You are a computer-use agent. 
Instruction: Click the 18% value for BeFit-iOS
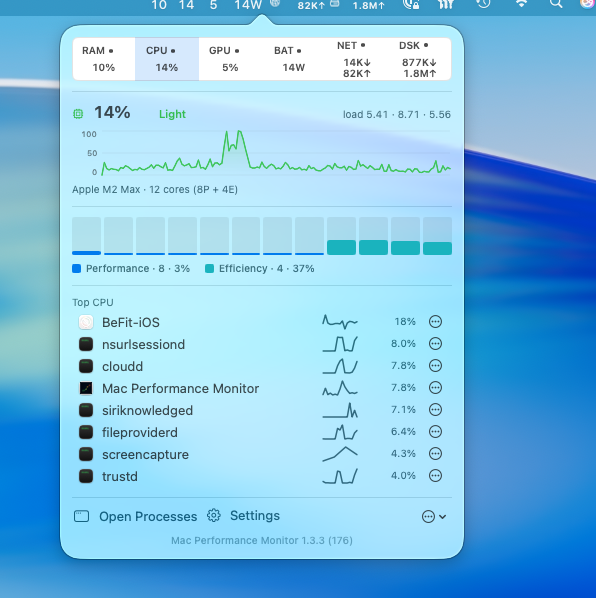pos(405,322)
